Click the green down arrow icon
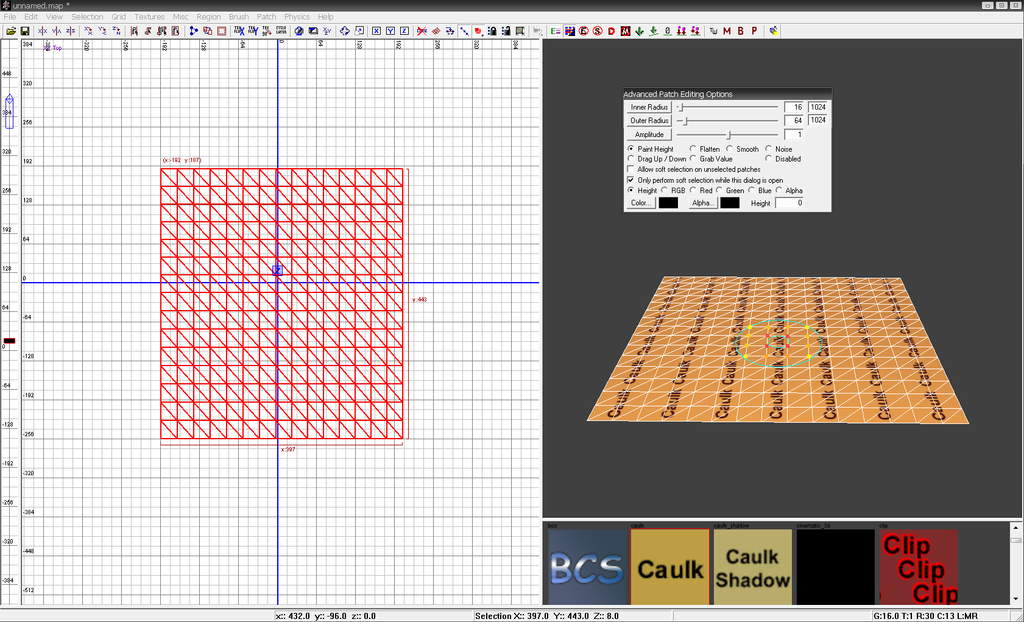This screenshot has height=622, width=1024. tap(639, 31)
